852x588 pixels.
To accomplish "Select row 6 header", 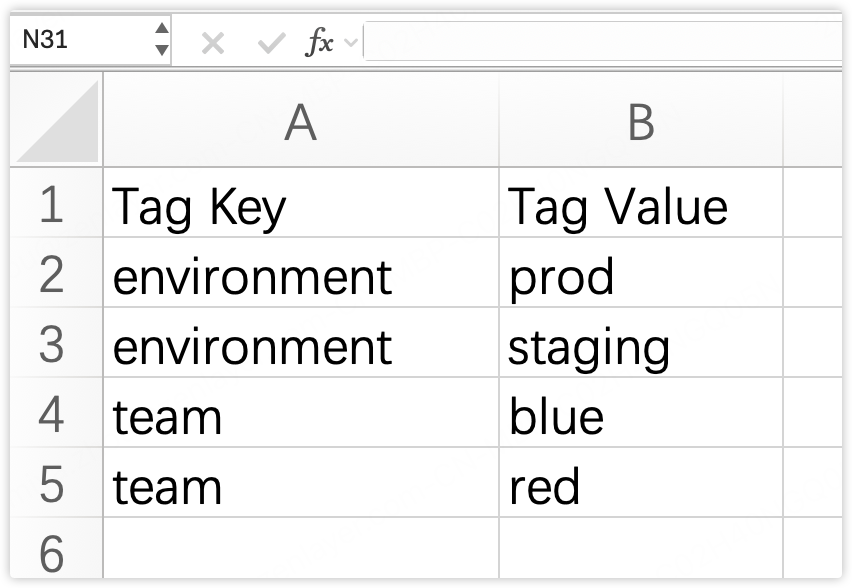I will 52,554.
